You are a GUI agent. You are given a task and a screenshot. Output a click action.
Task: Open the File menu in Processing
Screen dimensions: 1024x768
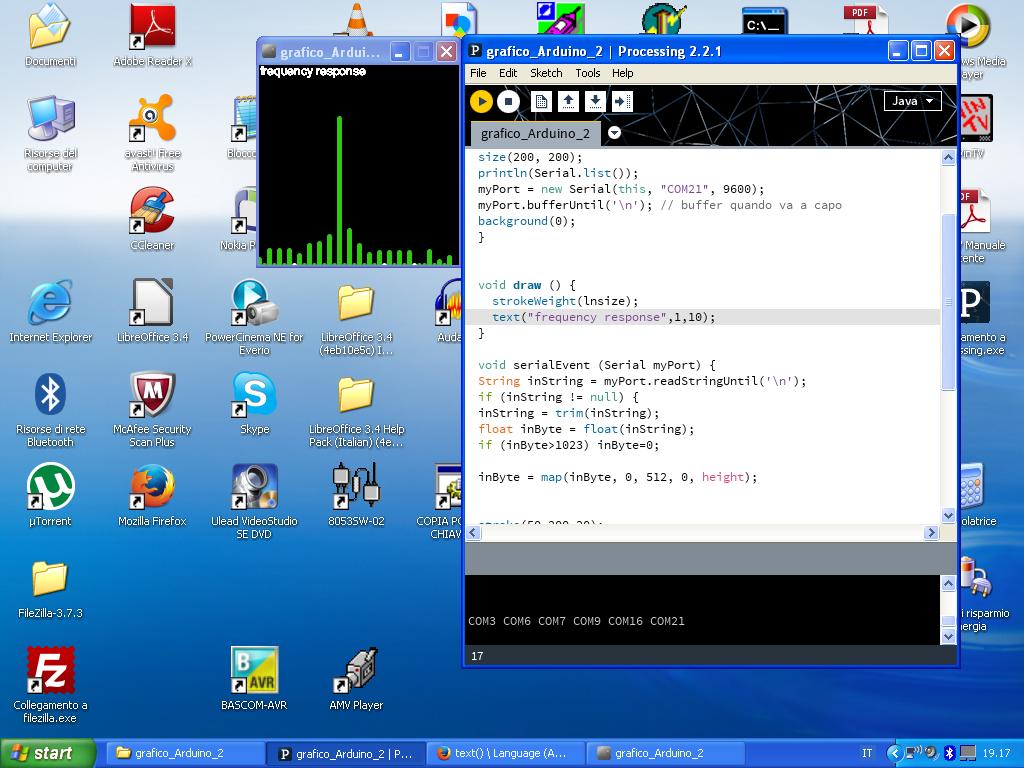[x=478, y=73]
